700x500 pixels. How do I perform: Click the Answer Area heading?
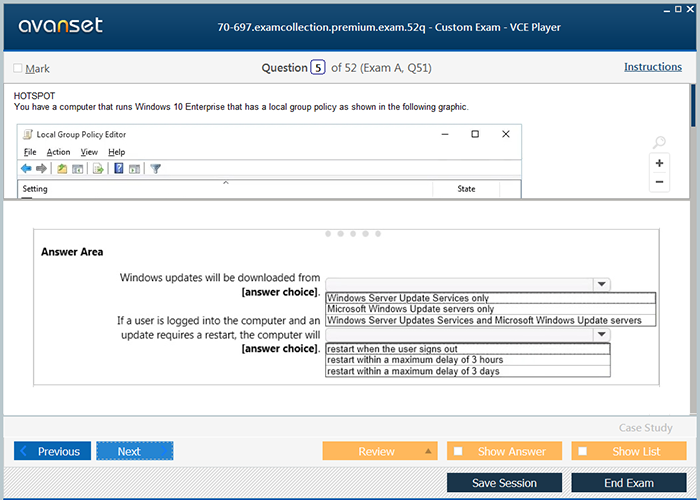coord(72,252)
